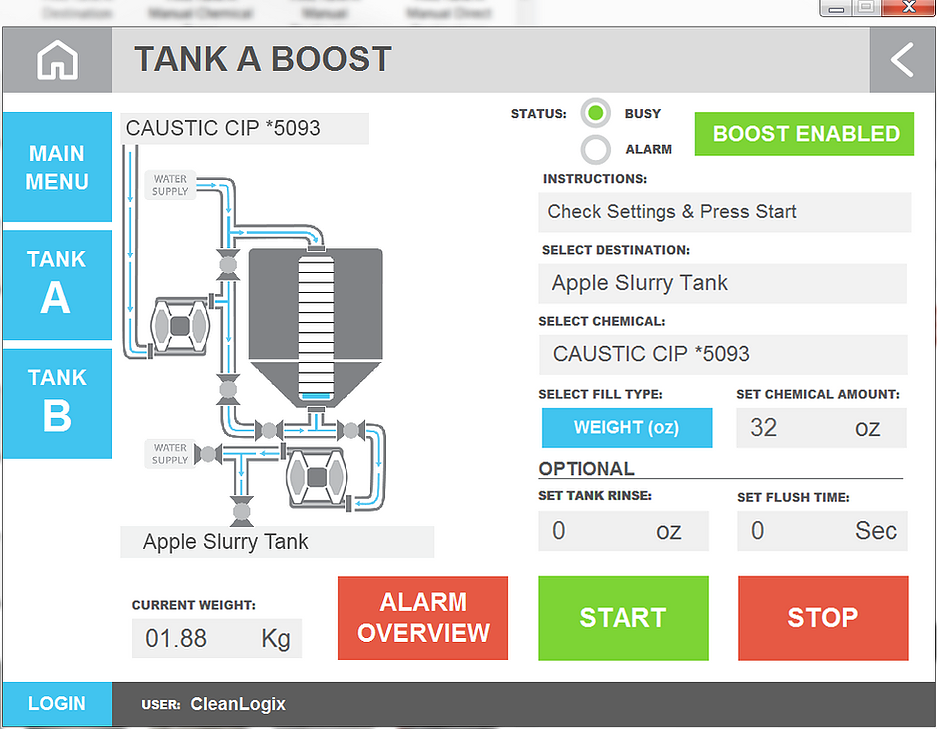
Task: Open the Select Destination field showing Apple Slurry Tank
Action: 722,283
